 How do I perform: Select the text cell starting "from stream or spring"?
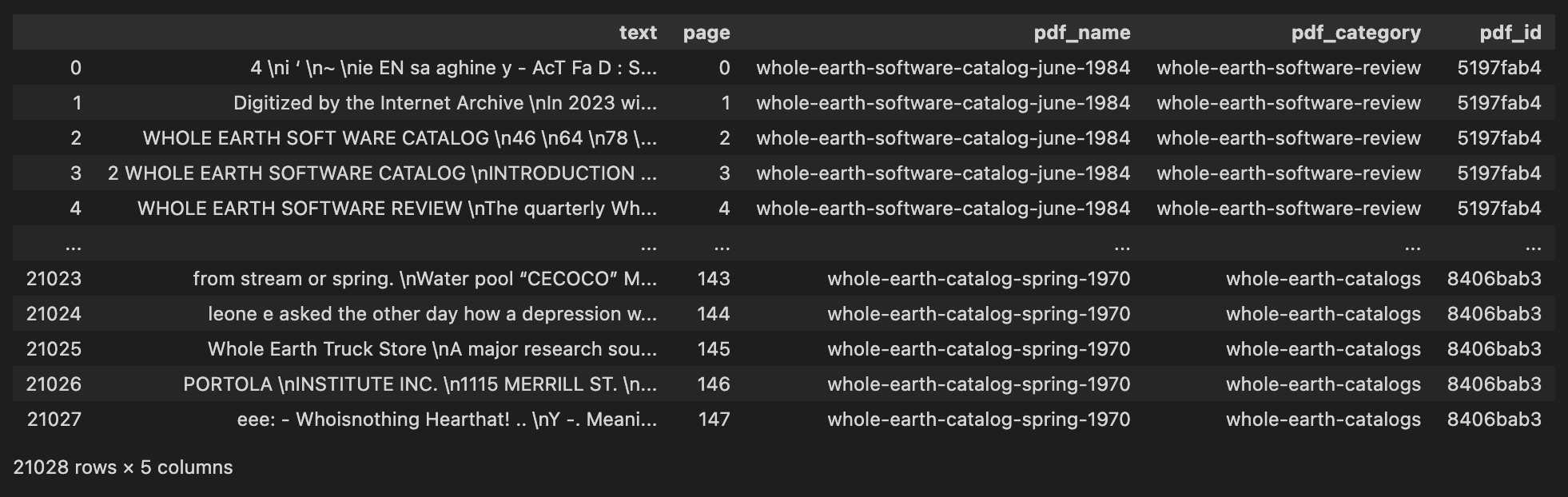pyautogui.click(x=424, y=279)
